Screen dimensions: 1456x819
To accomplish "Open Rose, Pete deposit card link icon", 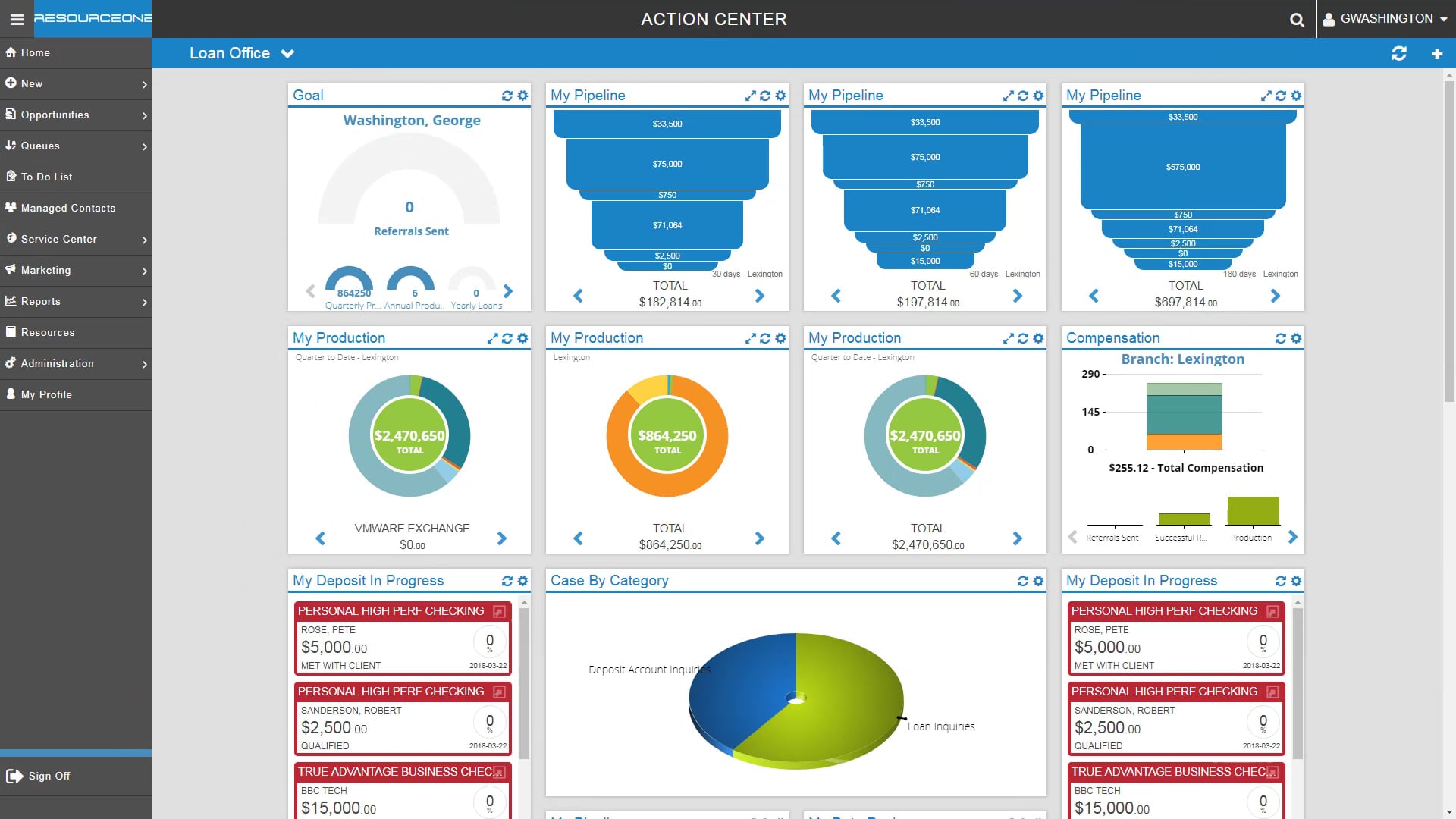I will coord(499,611).
